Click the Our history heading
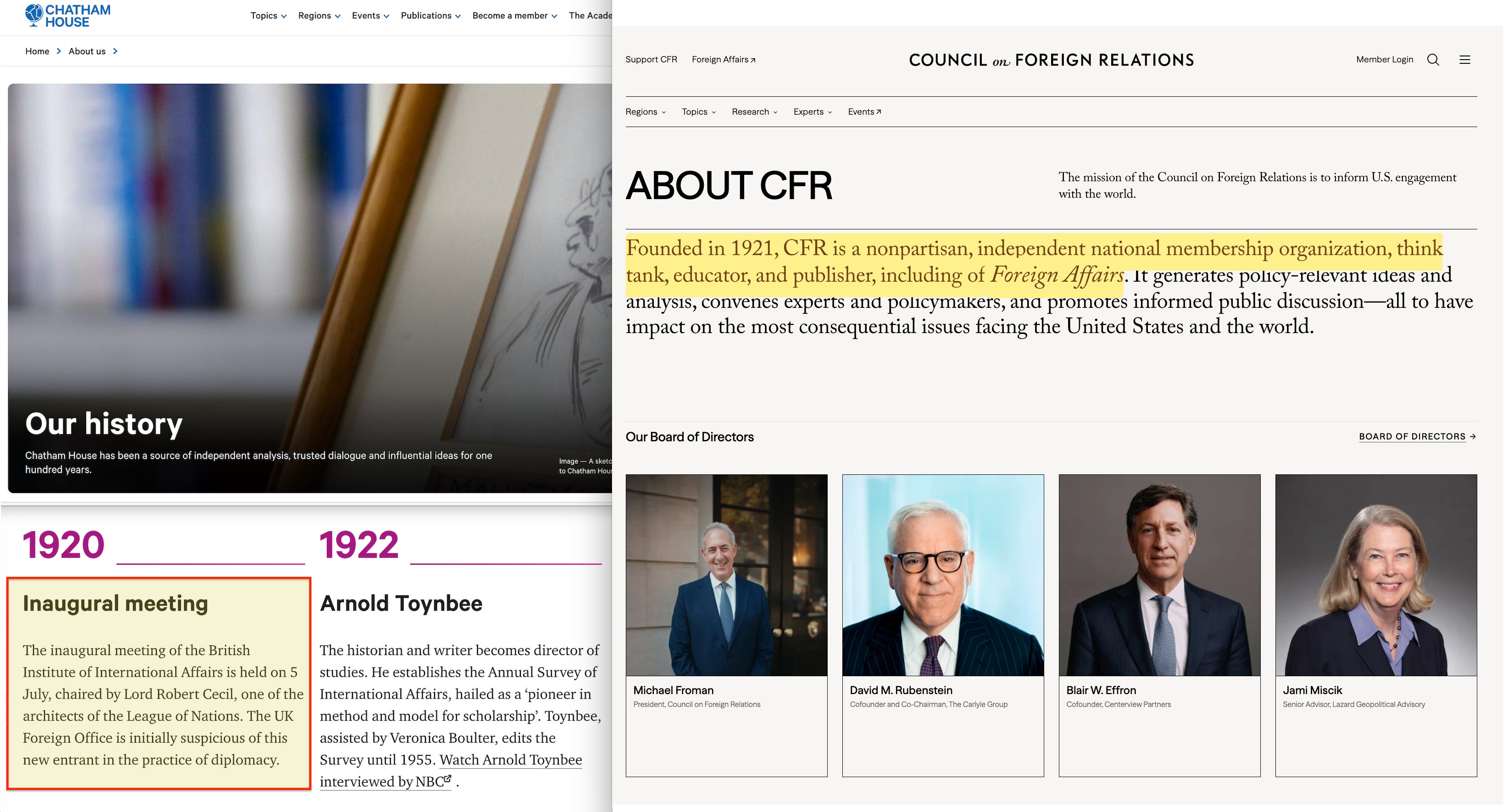The height and width of the screenshot is (812, 1503). pos(104,423)
